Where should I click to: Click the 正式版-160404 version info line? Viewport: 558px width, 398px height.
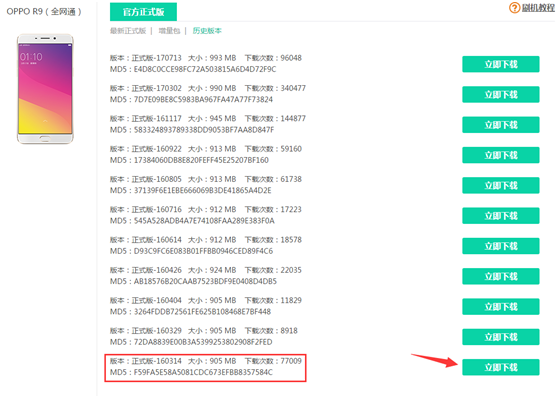coord(206,300)
